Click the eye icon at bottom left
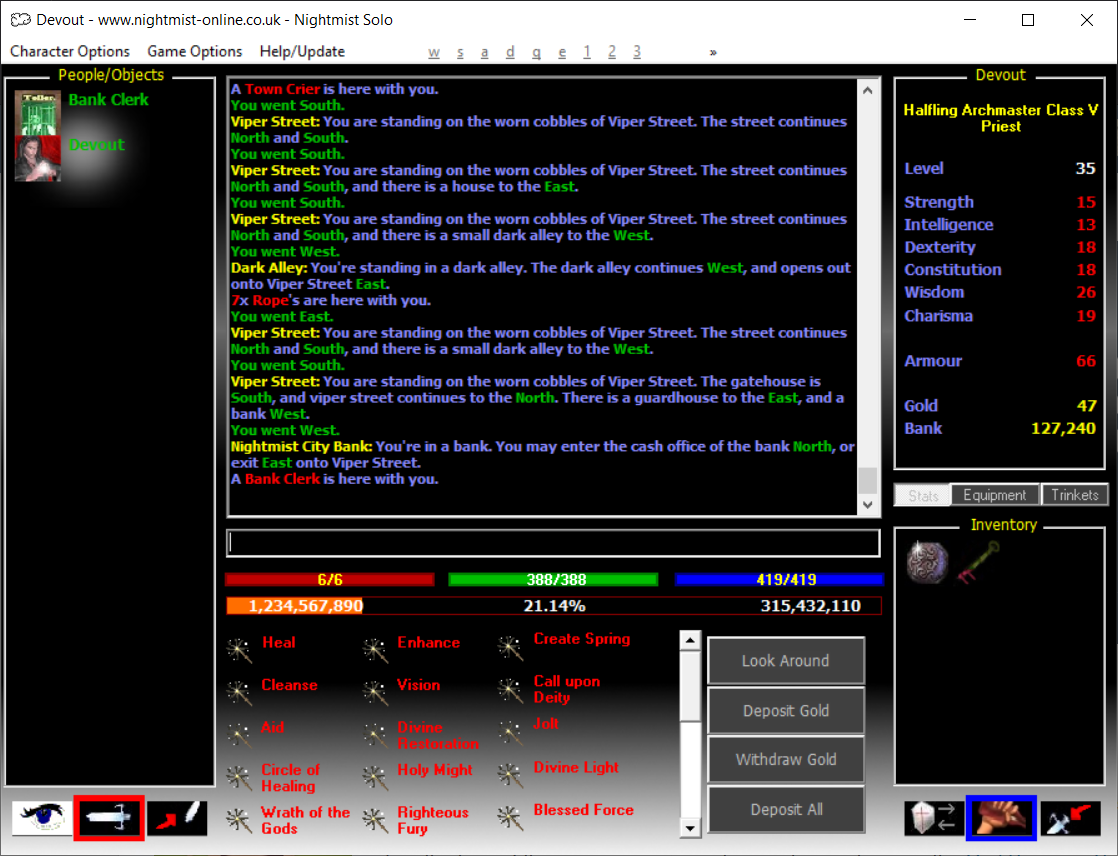Screen dimensions: 1118x856 [x=41, y=817]
